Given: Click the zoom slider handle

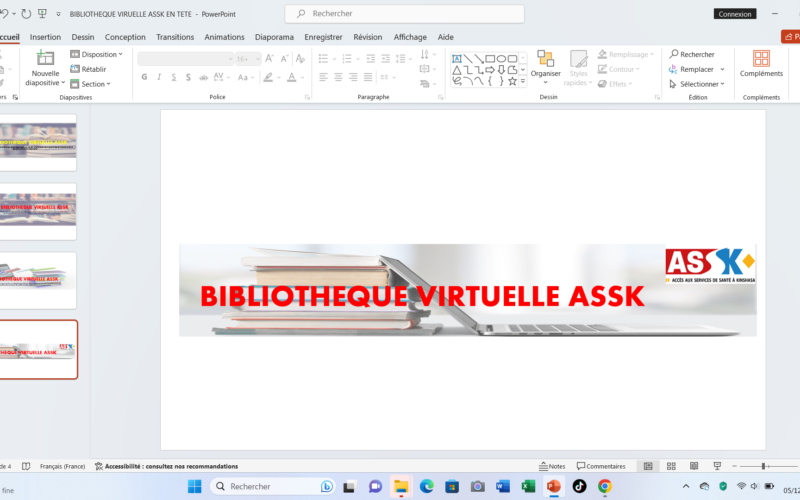Looking at the screenshot, I should (x=763, y=466).
